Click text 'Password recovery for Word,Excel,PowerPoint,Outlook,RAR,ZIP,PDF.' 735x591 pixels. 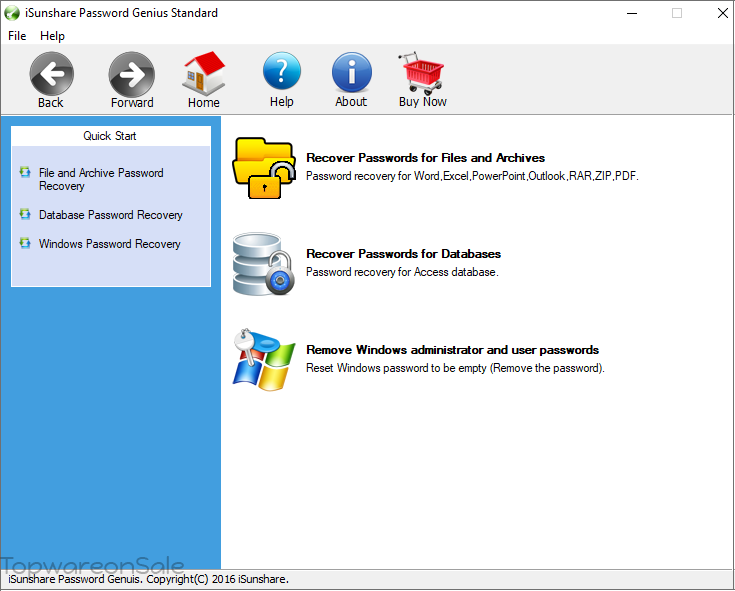coord(472,176)
